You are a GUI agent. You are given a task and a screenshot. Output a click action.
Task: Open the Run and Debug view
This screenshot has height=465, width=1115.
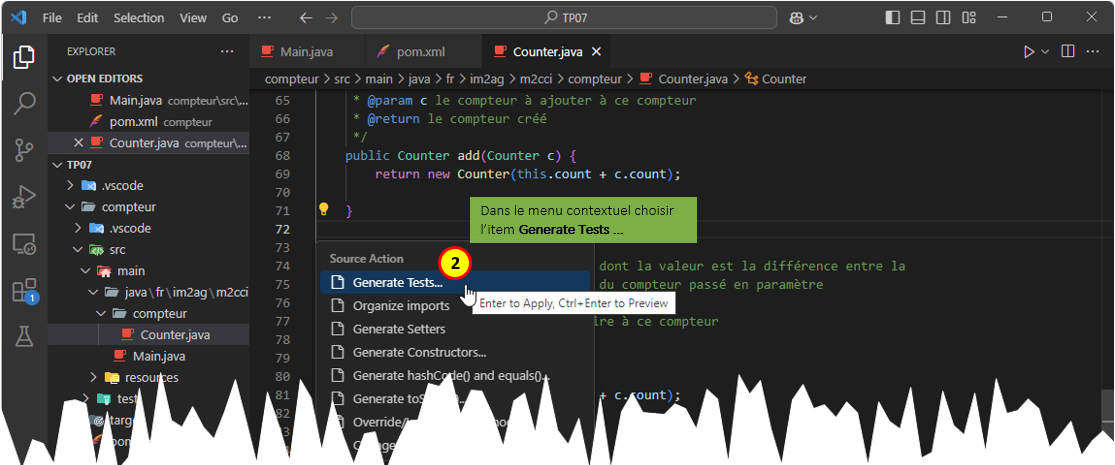pos(24,197)
